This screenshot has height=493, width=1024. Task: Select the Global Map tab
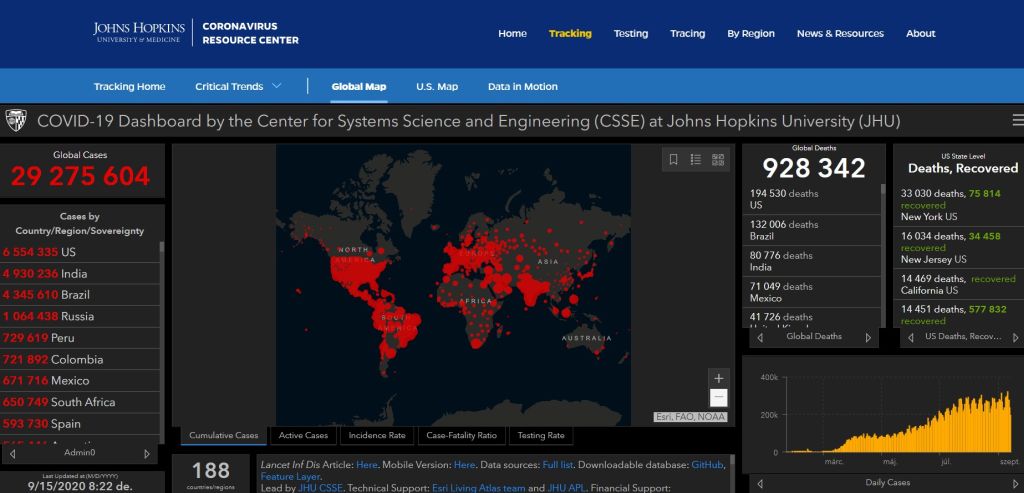359,86
